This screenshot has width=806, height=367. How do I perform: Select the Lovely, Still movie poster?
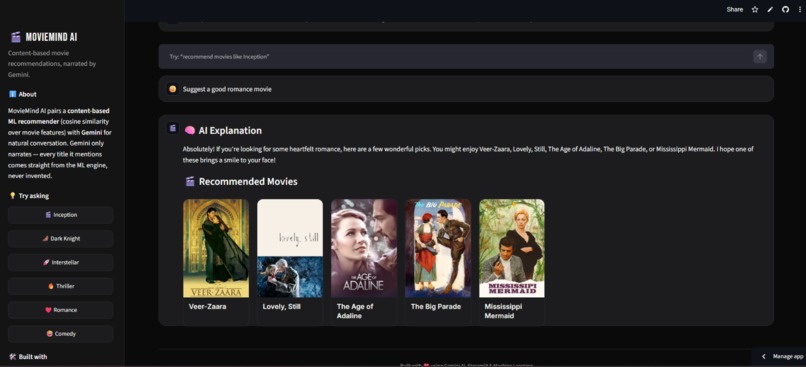tap(290, 248)
